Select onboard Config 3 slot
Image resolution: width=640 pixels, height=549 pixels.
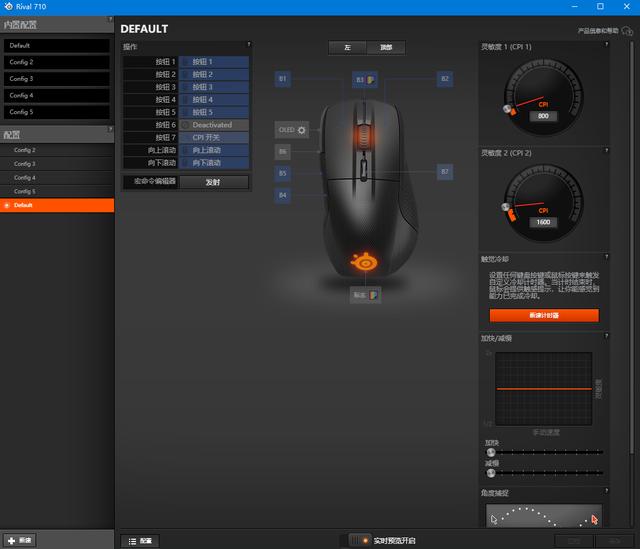(57, 79)
